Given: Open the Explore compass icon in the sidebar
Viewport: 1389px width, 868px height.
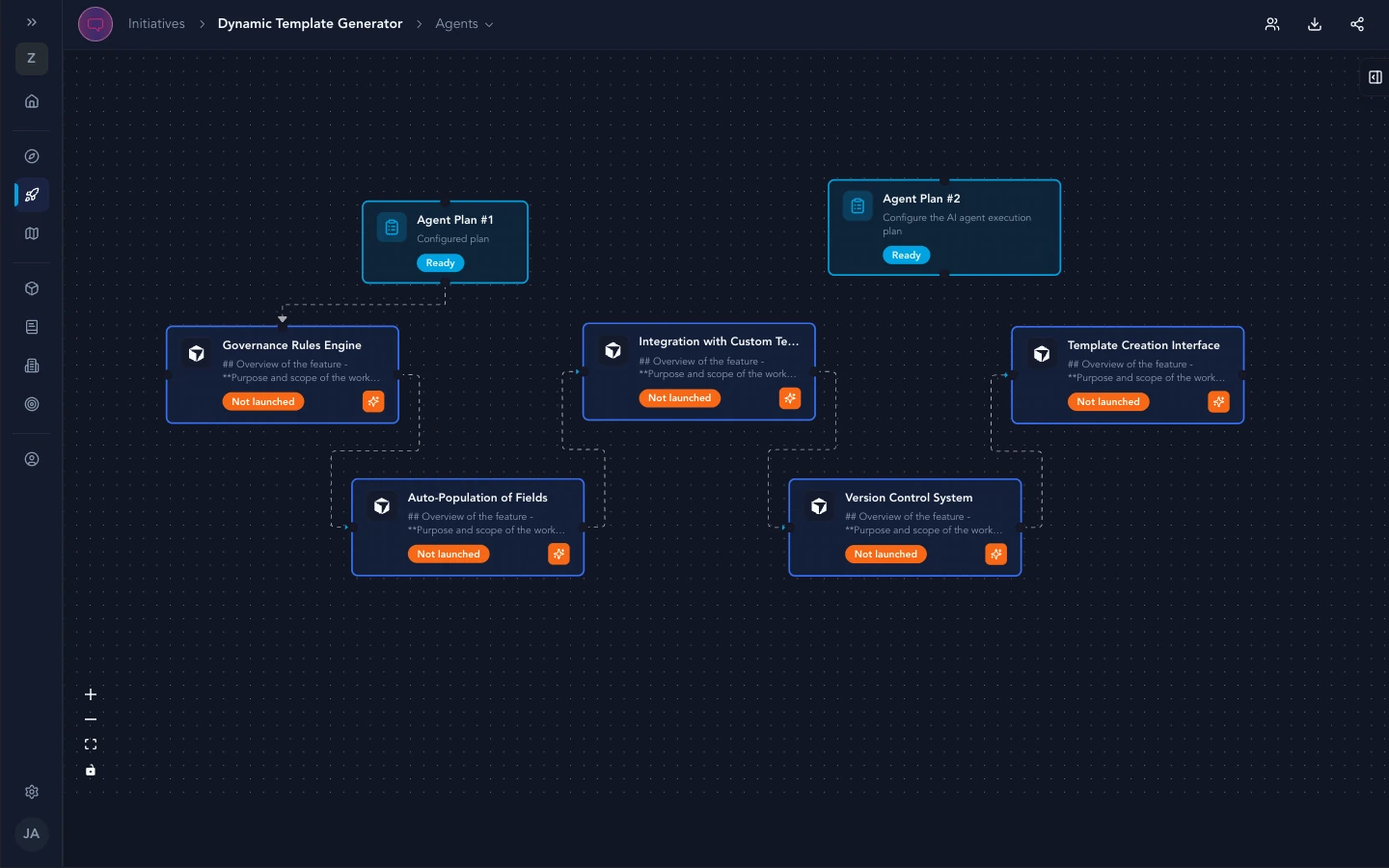Looking at the screenshot, I should (32, 156).
